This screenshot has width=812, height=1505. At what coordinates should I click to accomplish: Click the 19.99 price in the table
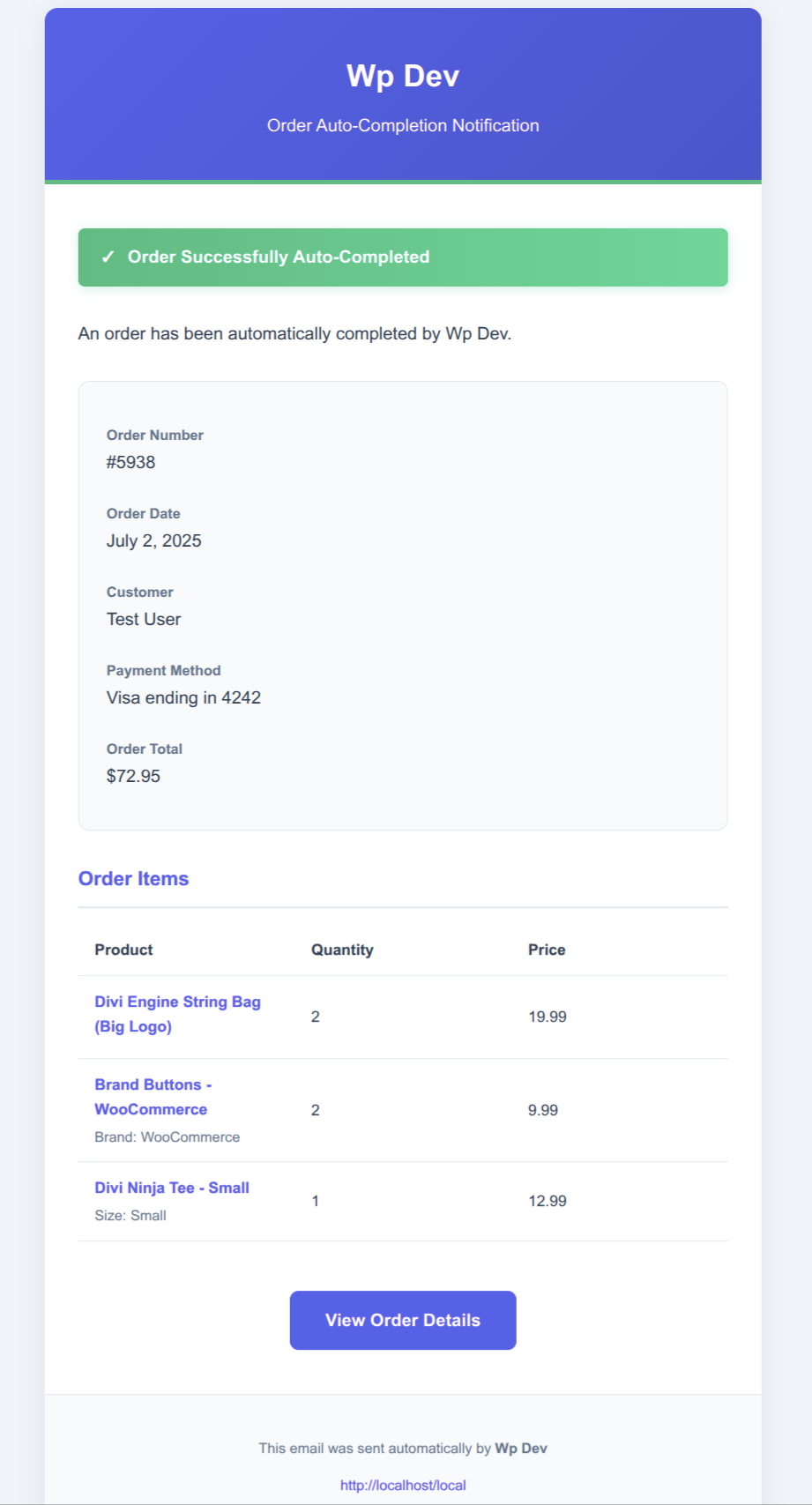point(548,1017)
